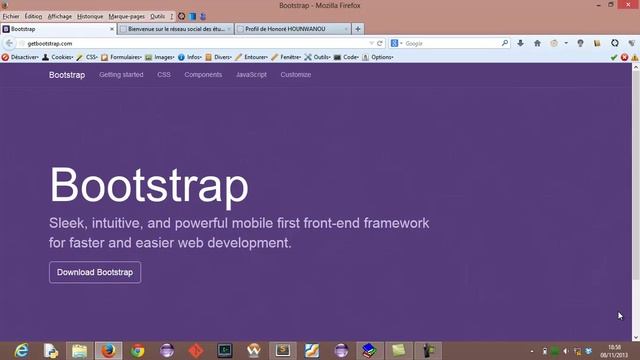
Task: Go to the Firefox home page icon
Action: pyautogui.click(x=537, y=43)
